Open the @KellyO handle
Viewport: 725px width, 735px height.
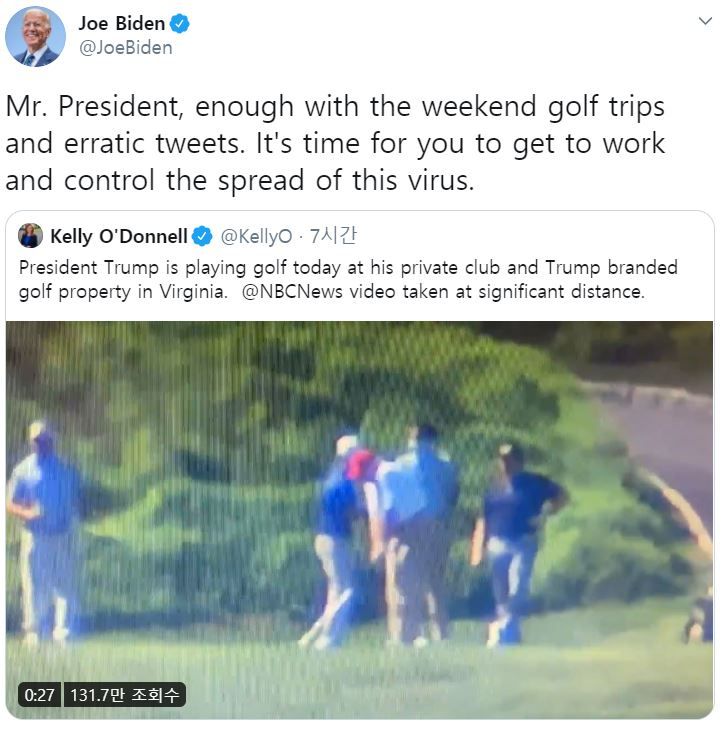256,237
